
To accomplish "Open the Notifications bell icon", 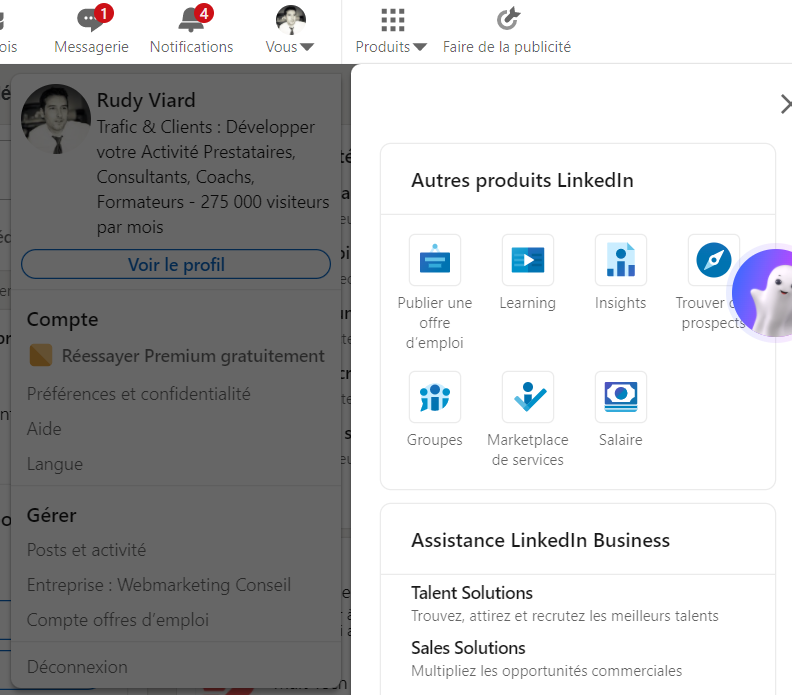I will 192,19.
